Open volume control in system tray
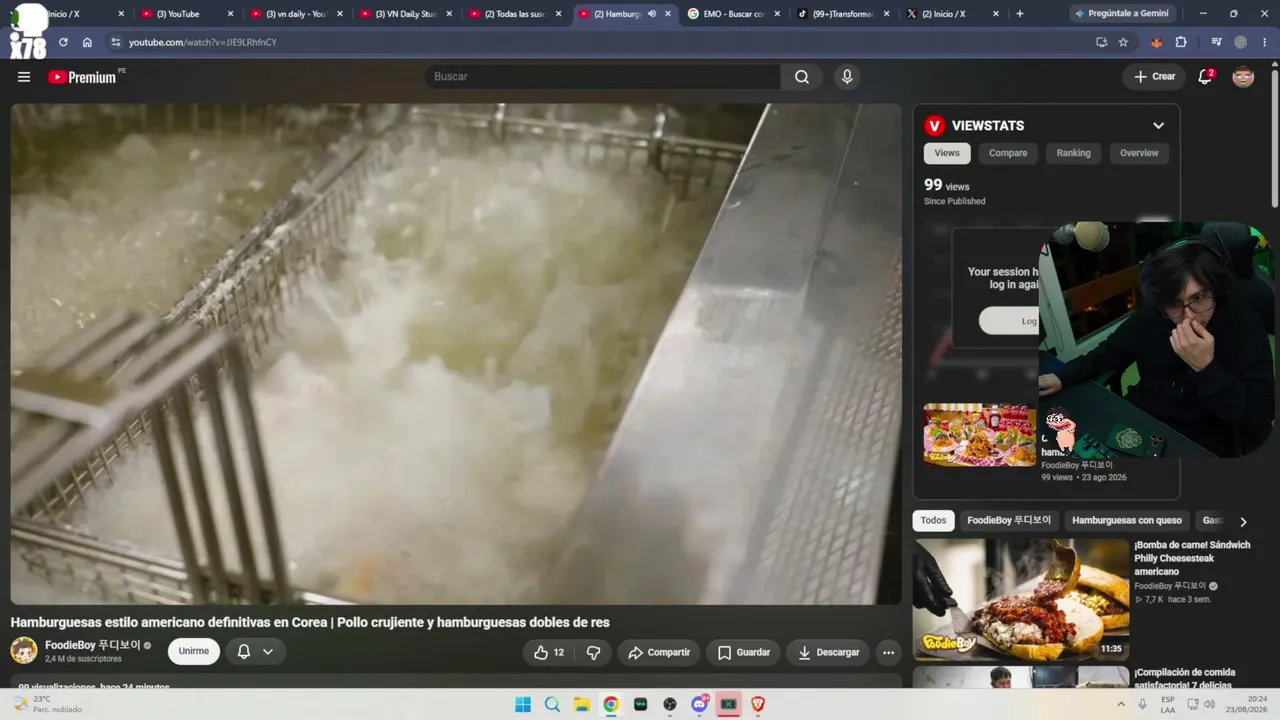 pyautogui.click(x=1209, y=704)
